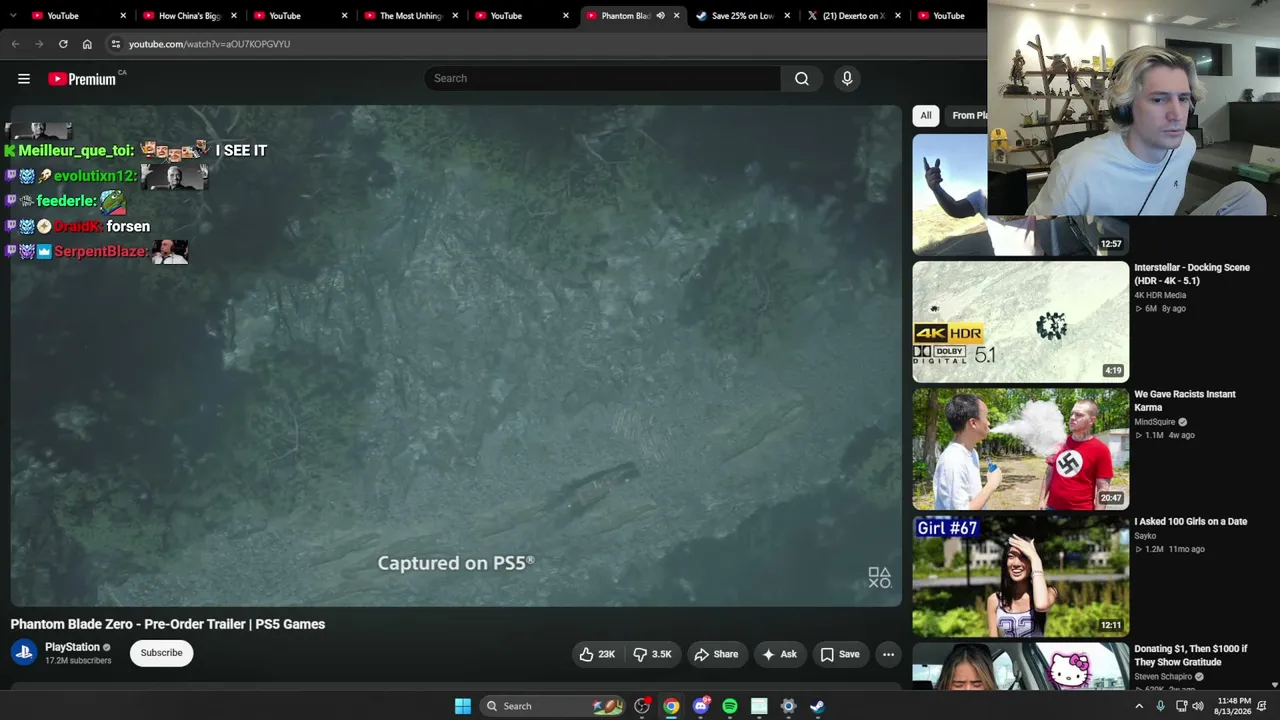The width and height of the screenshot is (1280, 720).
Task: Click the 'Phantom Blade Zero - Pre-Order Trailer' title
Action: pyautogui.click(x=168, y=624)
